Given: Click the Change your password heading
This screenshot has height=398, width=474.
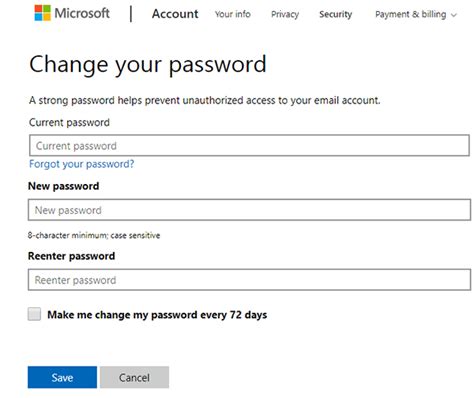Looking at the screenshot, I should tap(148, 64).
